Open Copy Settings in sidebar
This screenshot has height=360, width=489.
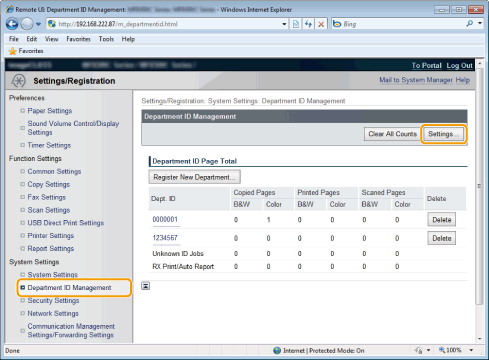point(49,184)
